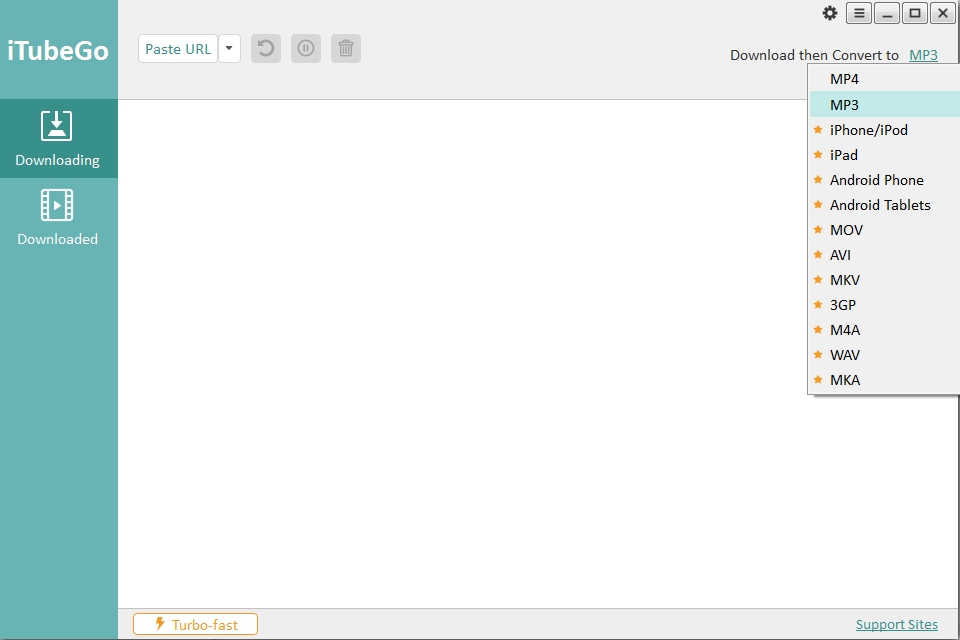Select MOV from the format list

(x=884, y=230)
